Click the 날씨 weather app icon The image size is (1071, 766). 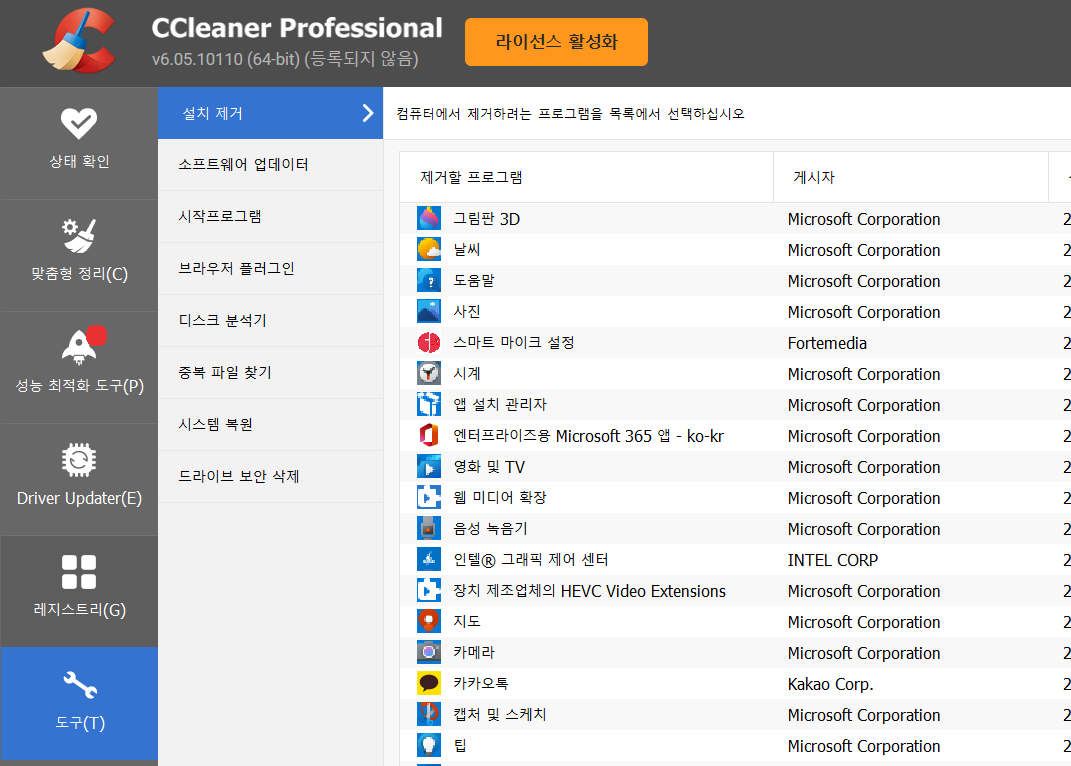(429, 249)
